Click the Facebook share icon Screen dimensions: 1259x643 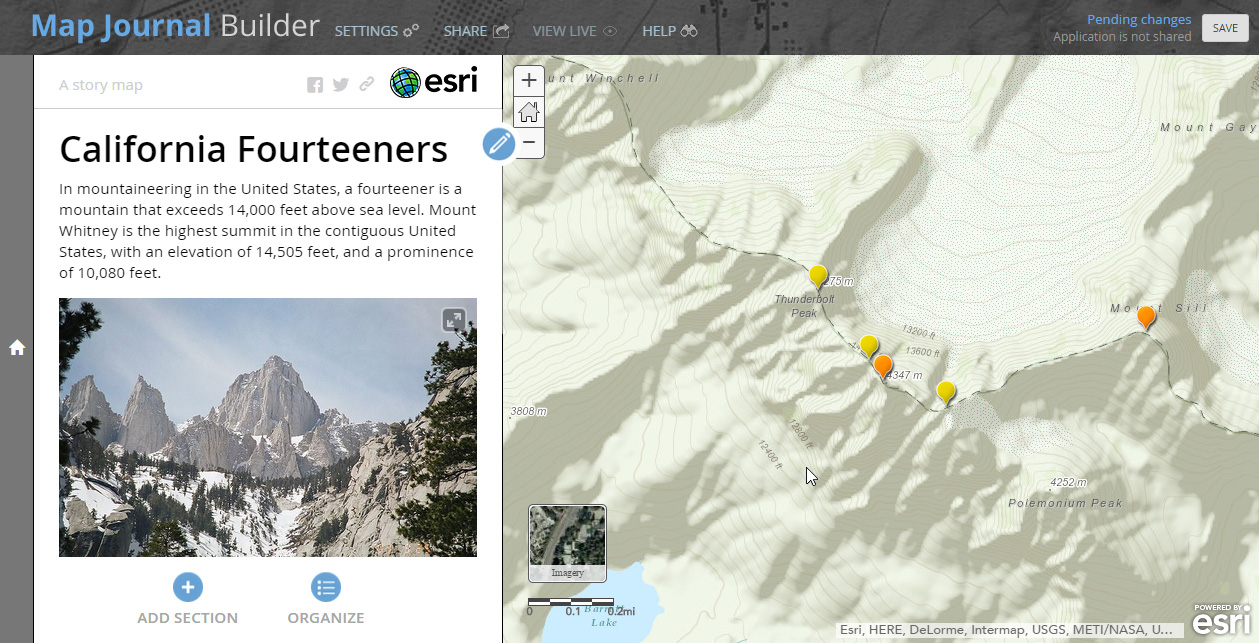[315, 85]
